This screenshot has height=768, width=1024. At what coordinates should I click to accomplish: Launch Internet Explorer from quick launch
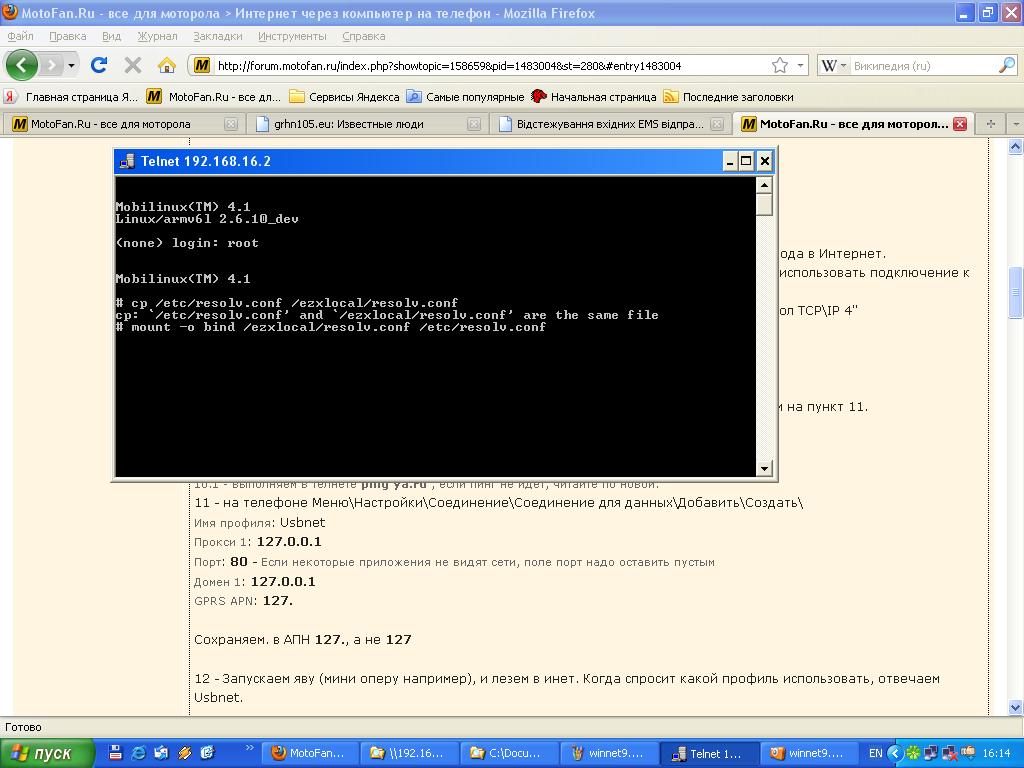point(138,753)
